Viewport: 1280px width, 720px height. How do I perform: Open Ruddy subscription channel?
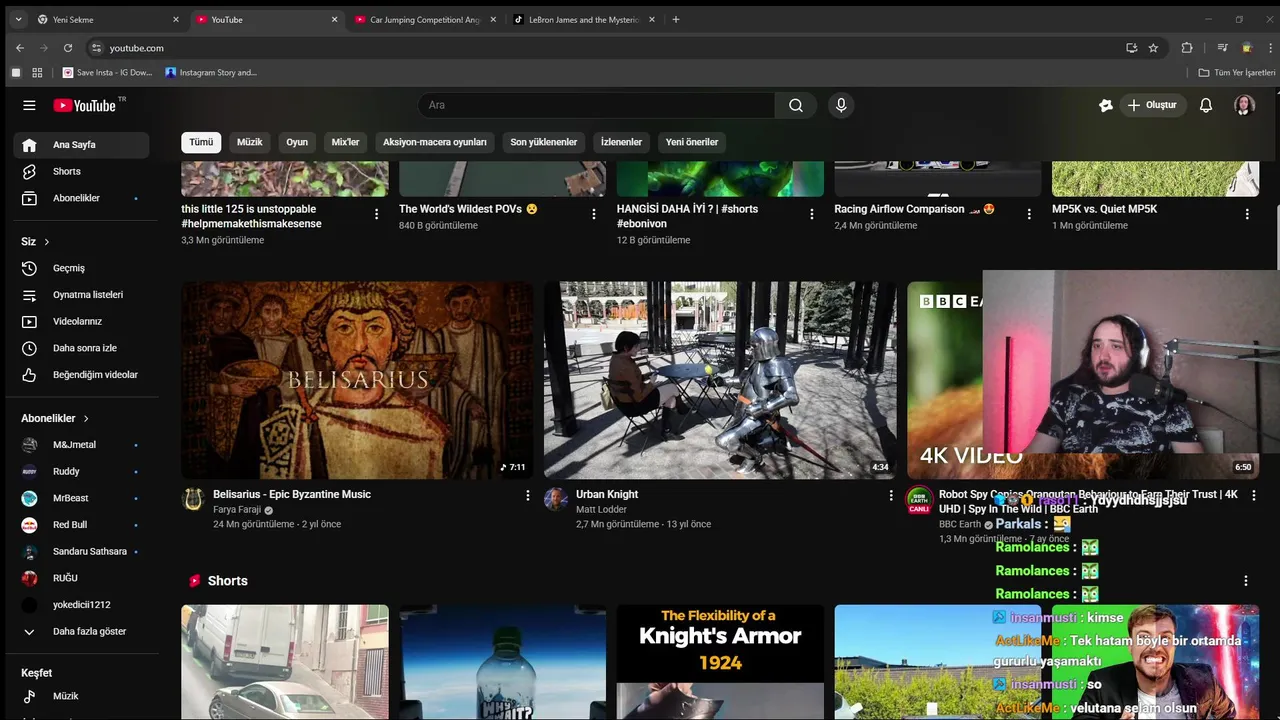click(x=81, y=472)
